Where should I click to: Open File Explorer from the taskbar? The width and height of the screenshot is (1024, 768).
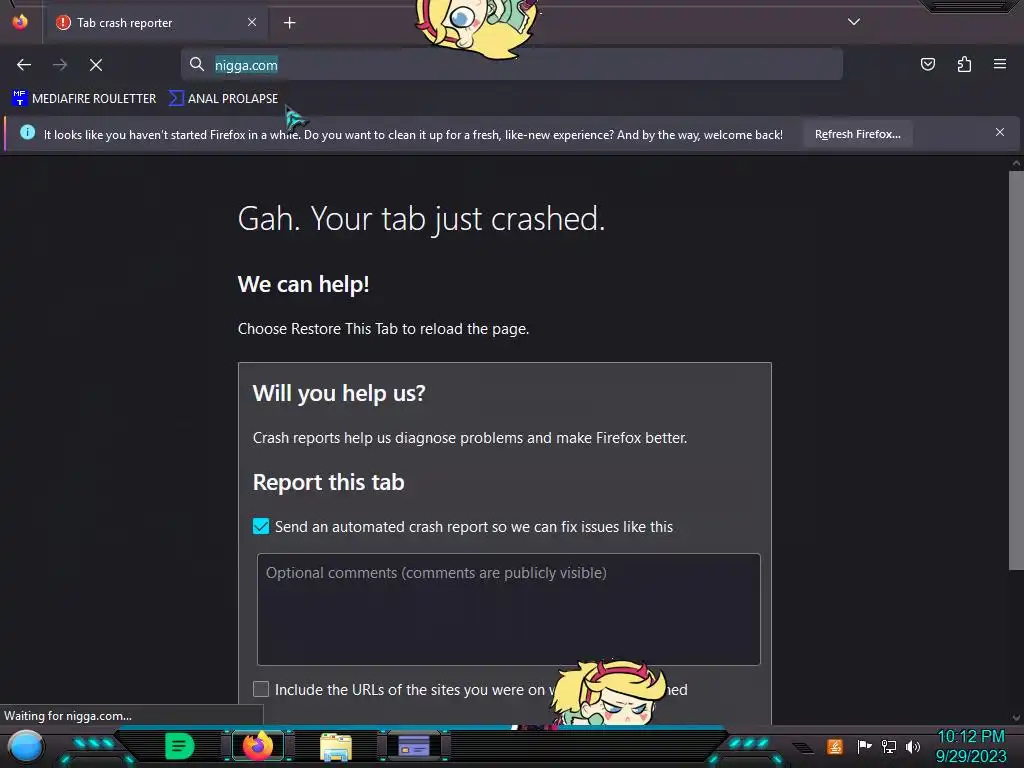tap(336, 747)
